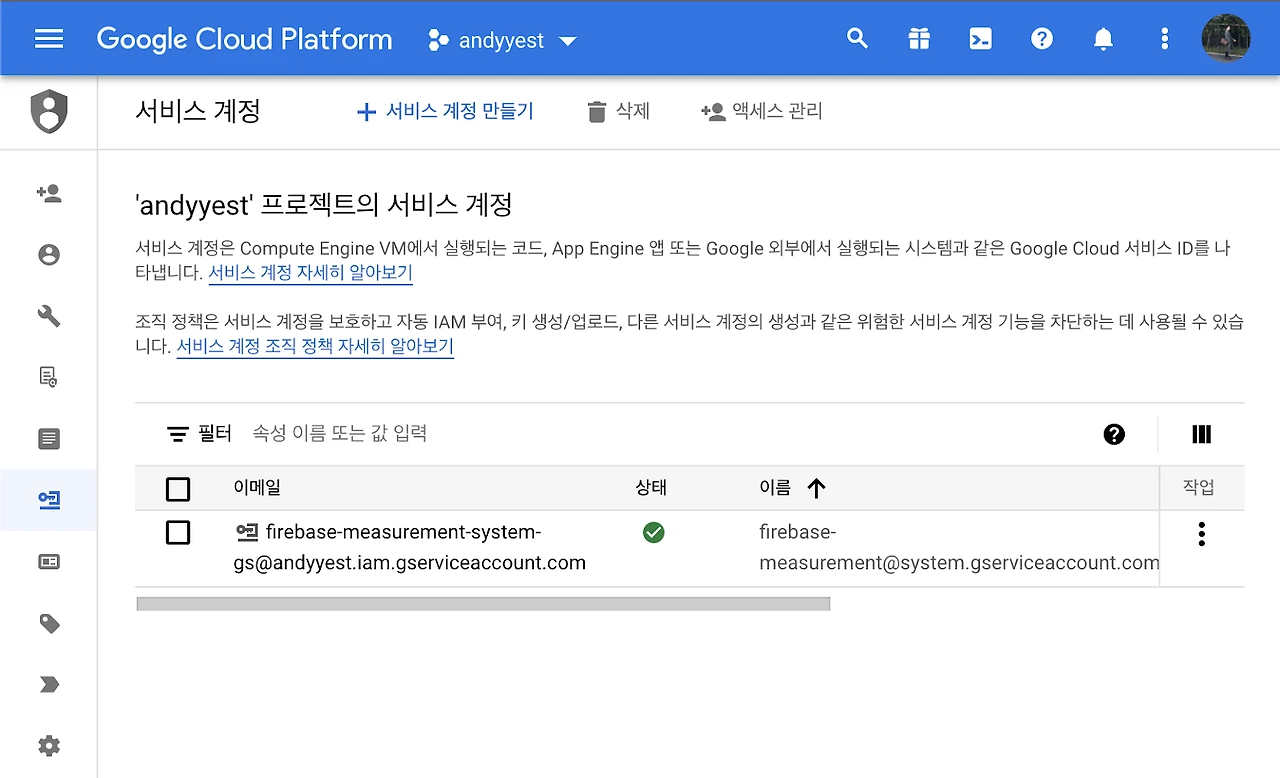Click the green status check icon
This screenshot has width=1280, height=778.
(654, 533)
